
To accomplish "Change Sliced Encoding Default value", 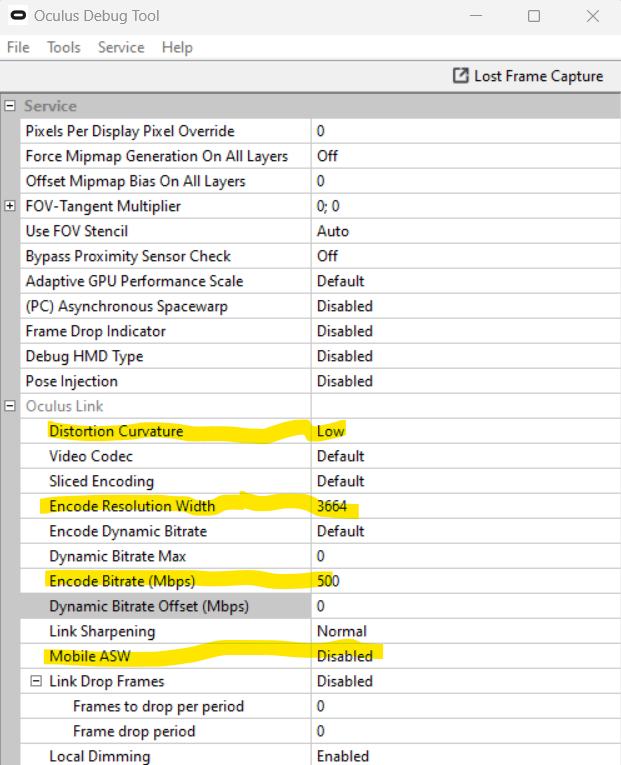I will click(x=466, y=481).
